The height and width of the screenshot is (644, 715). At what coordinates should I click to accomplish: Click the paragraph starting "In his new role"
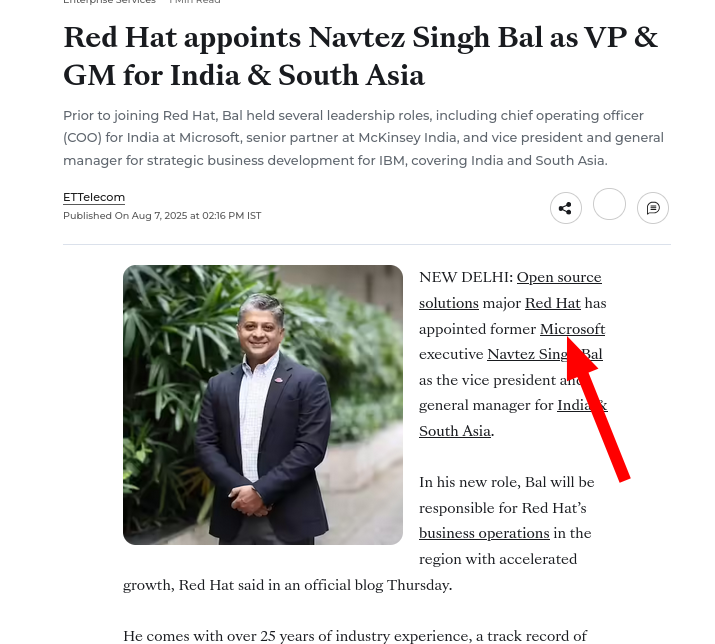pos(506,520)
